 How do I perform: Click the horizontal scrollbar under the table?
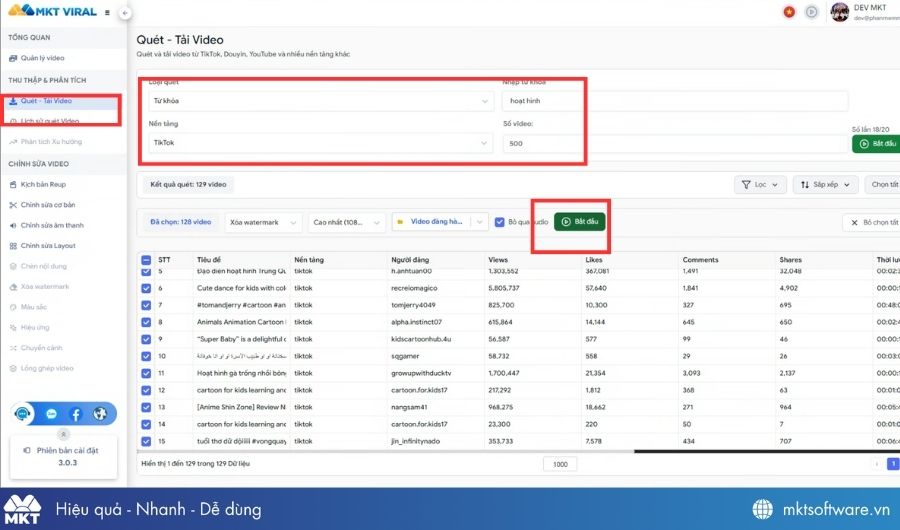pos(767,452)
